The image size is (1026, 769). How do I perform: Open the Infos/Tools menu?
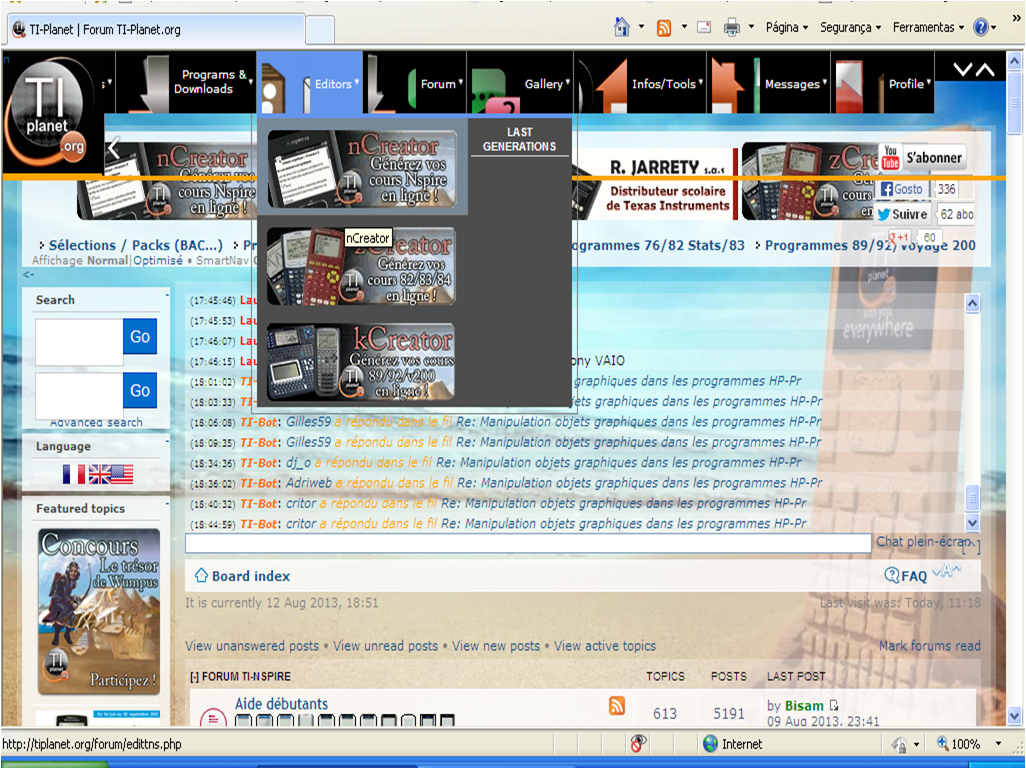(x=641, y=83)
